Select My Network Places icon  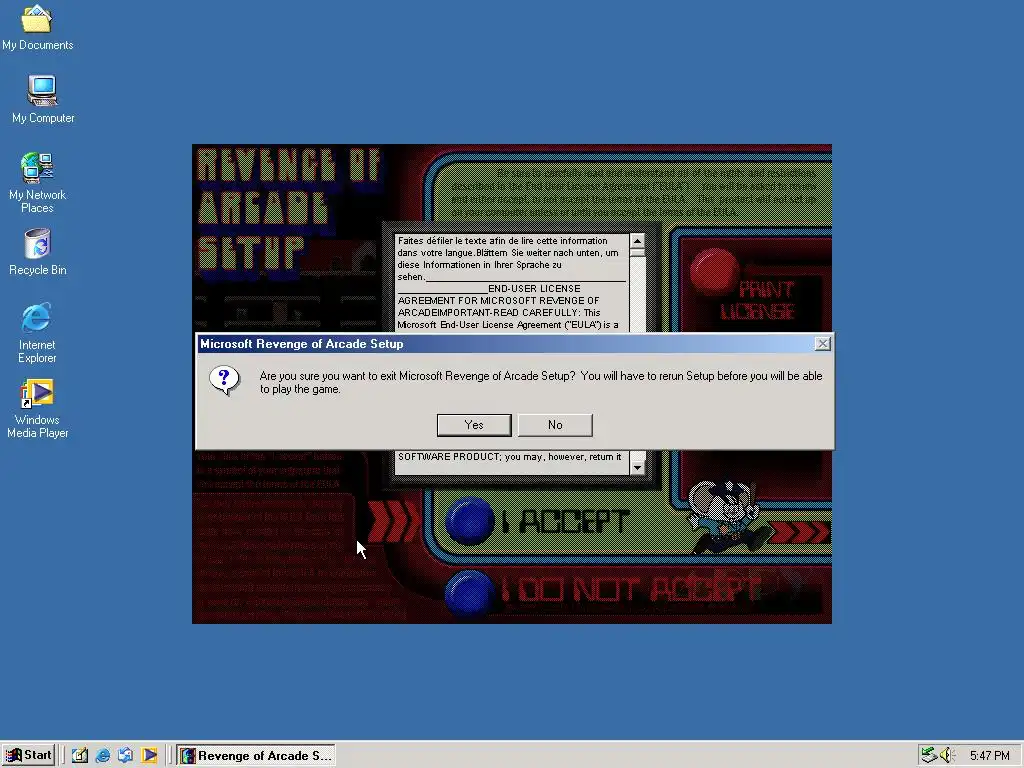(37, 182)
